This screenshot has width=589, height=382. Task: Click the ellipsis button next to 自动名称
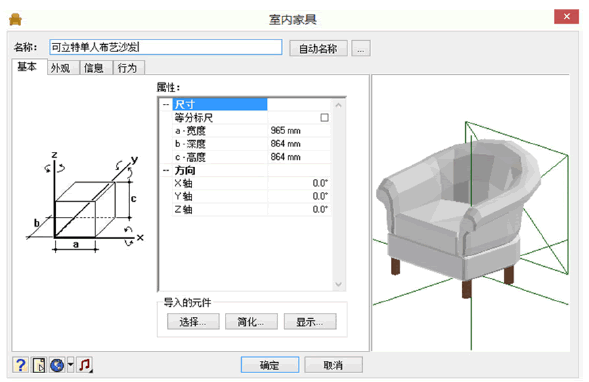361,48
